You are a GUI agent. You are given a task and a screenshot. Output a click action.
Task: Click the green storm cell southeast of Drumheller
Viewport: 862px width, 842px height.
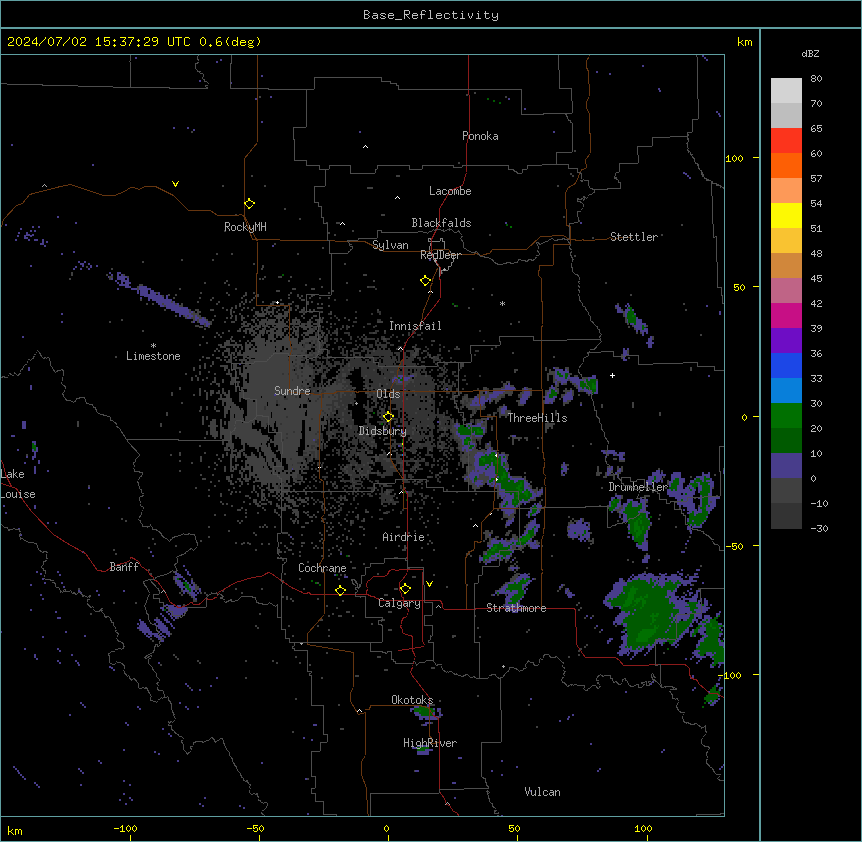[x=651, y=613]
